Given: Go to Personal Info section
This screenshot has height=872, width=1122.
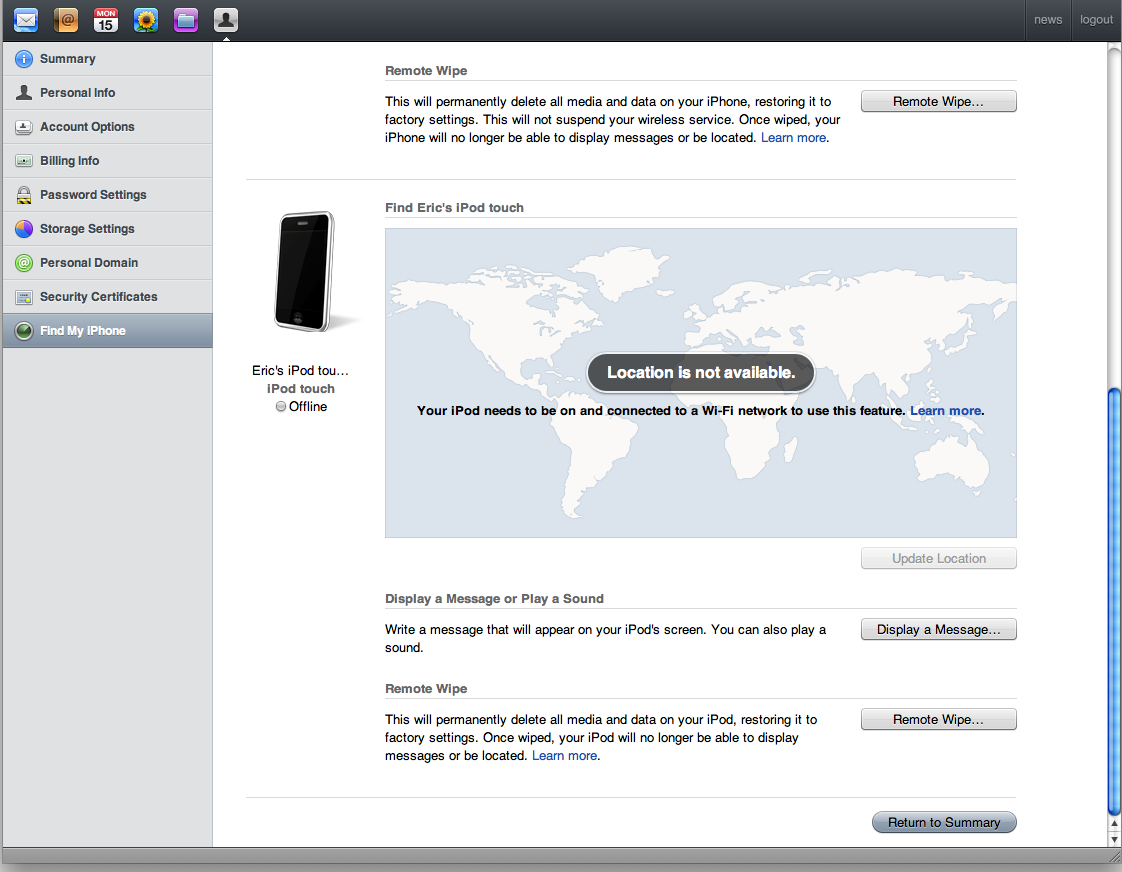Looking at the screenshot, I should click(107, 93).
